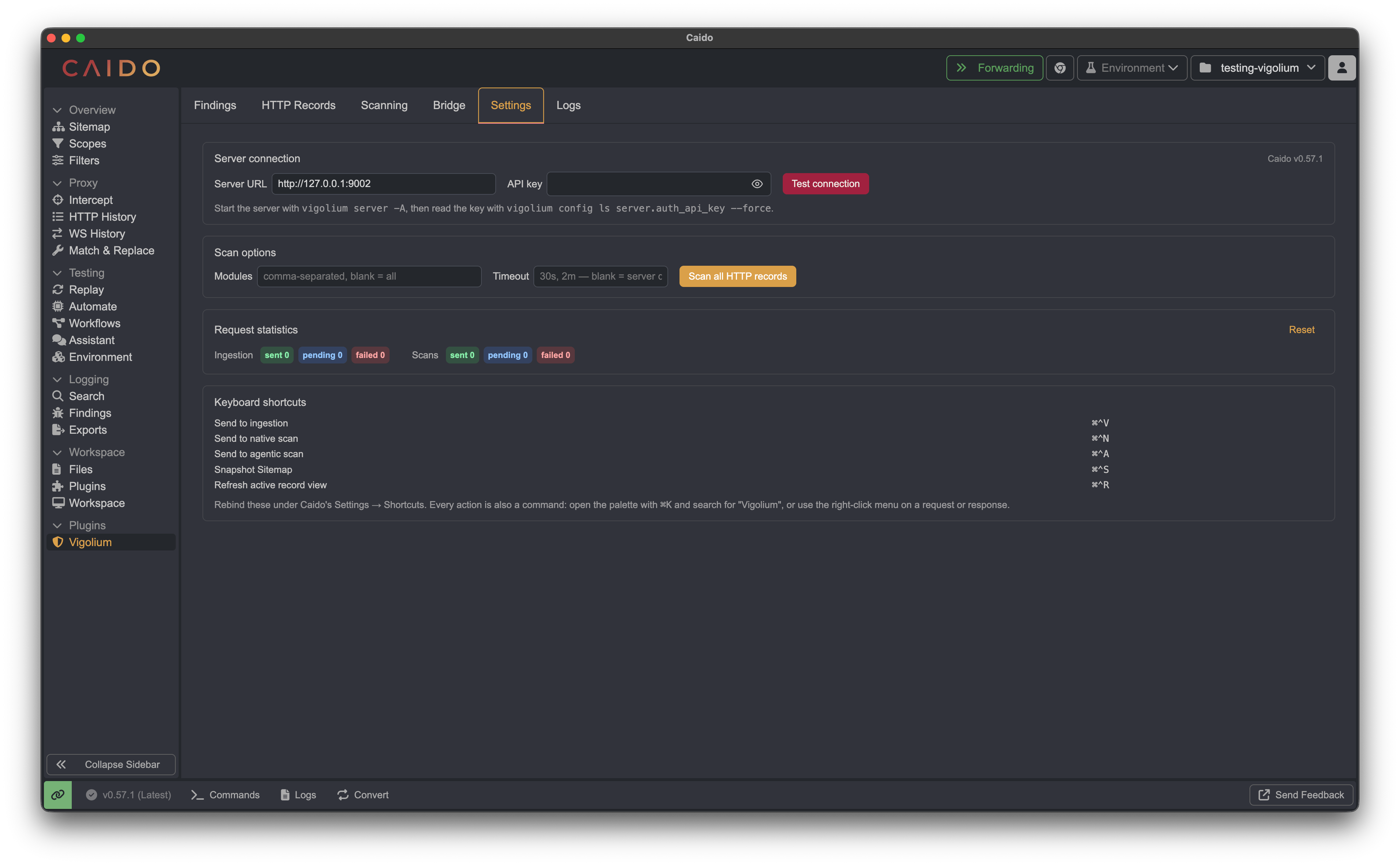Viewport: 1400px width, 866px height.
Task: Open Automate chip icon item
Action: point(111,306)
